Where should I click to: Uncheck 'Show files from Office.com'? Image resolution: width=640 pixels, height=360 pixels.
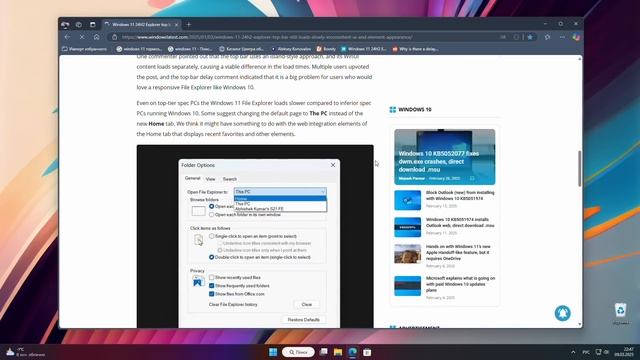(211, 294)
